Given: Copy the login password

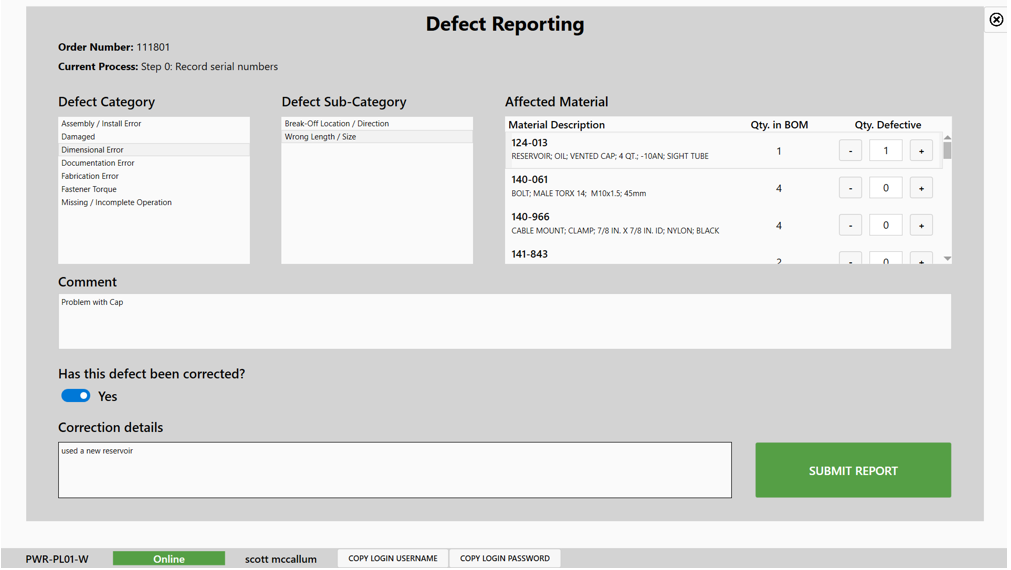Looking at the screenshot, I should coord(504,559).
